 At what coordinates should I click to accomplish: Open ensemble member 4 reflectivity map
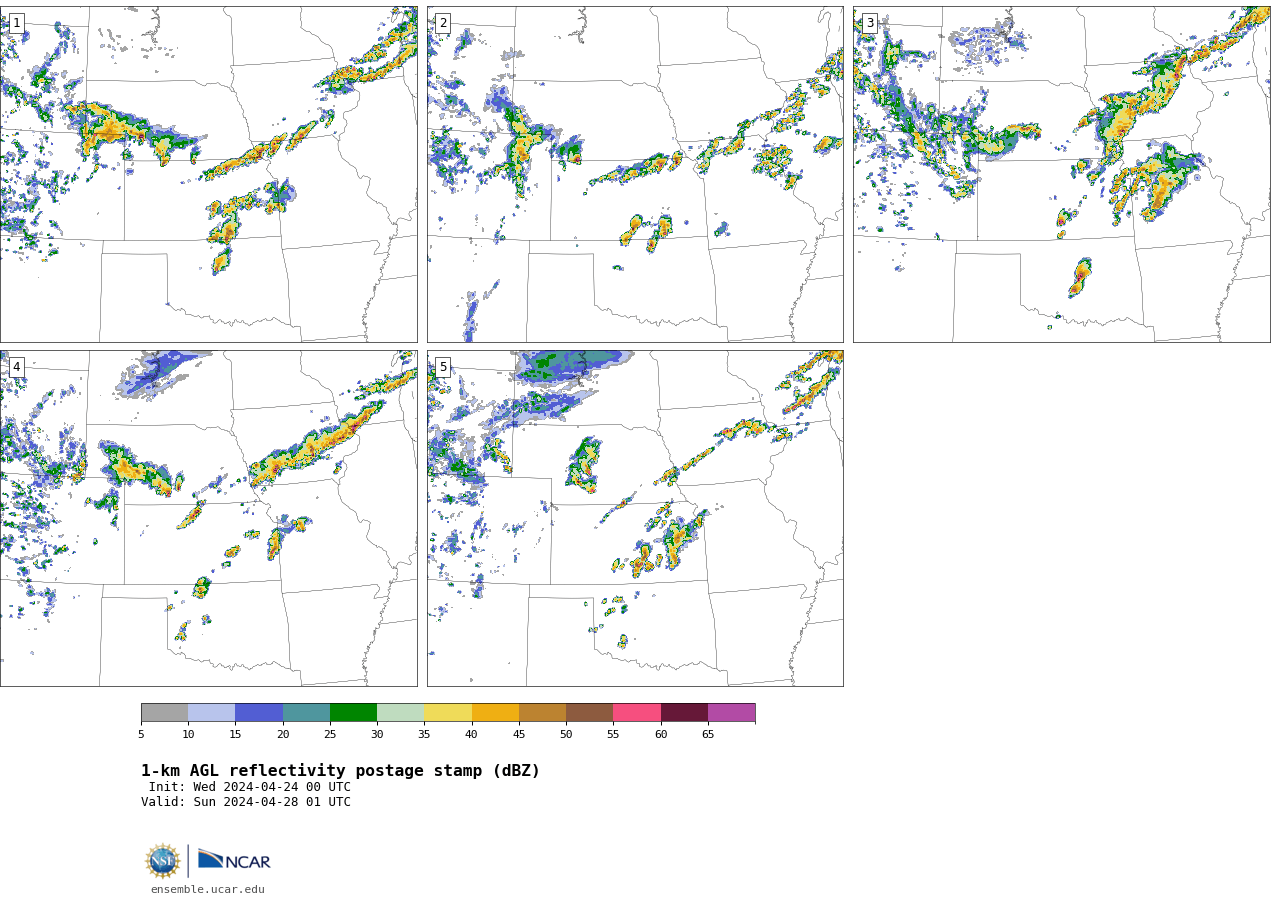coord(209,518)
